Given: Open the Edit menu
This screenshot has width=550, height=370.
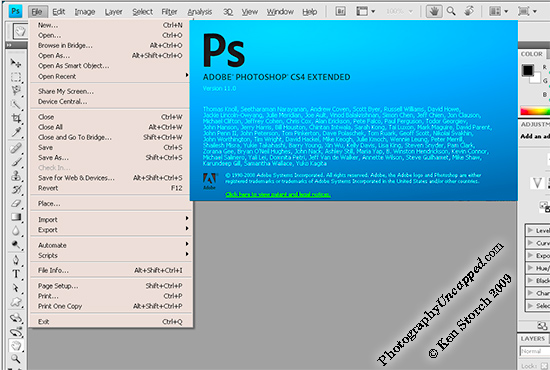Looking at the screenshot, I should [59, 12].
